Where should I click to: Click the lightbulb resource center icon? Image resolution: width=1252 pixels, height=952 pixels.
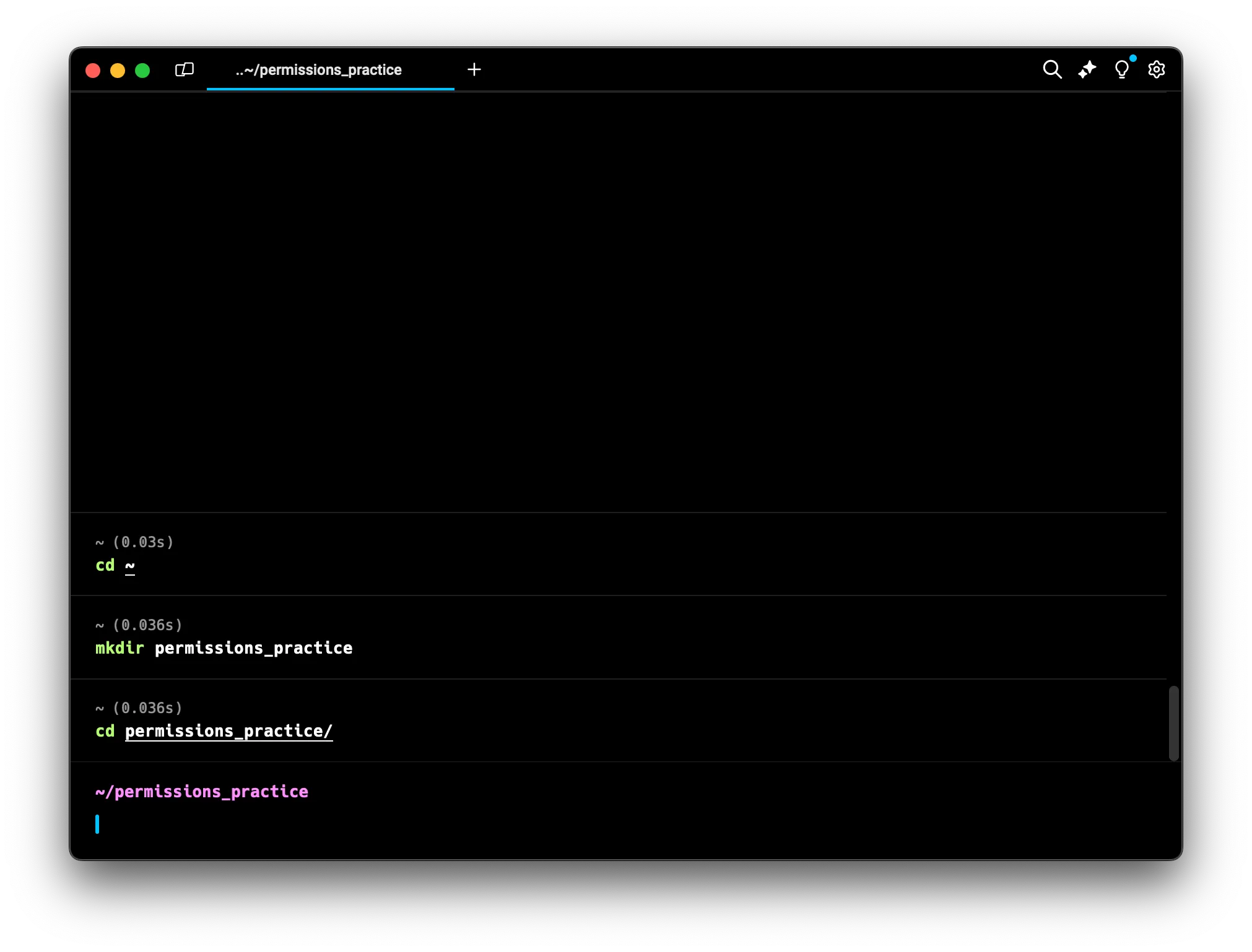[1121, 69]
